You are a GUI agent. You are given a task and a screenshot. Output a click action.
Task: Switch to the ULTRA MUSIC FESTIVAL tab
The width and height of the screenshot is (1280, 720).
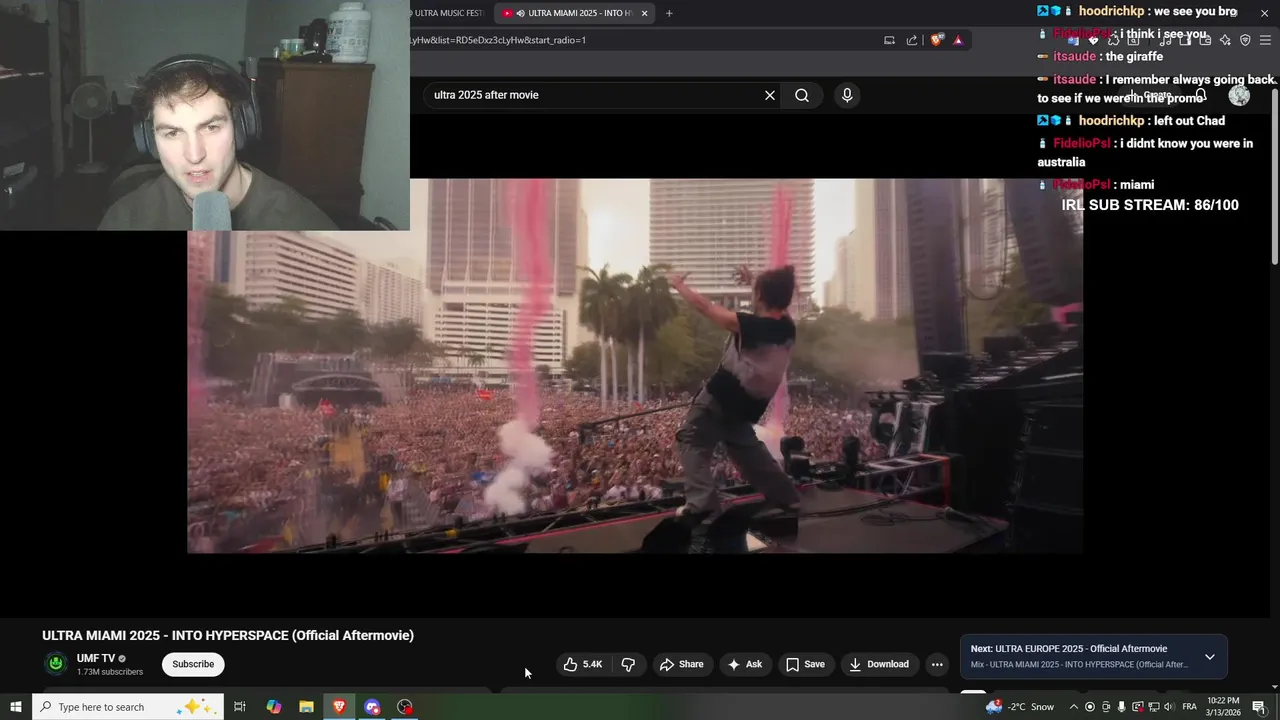(448, 13)
